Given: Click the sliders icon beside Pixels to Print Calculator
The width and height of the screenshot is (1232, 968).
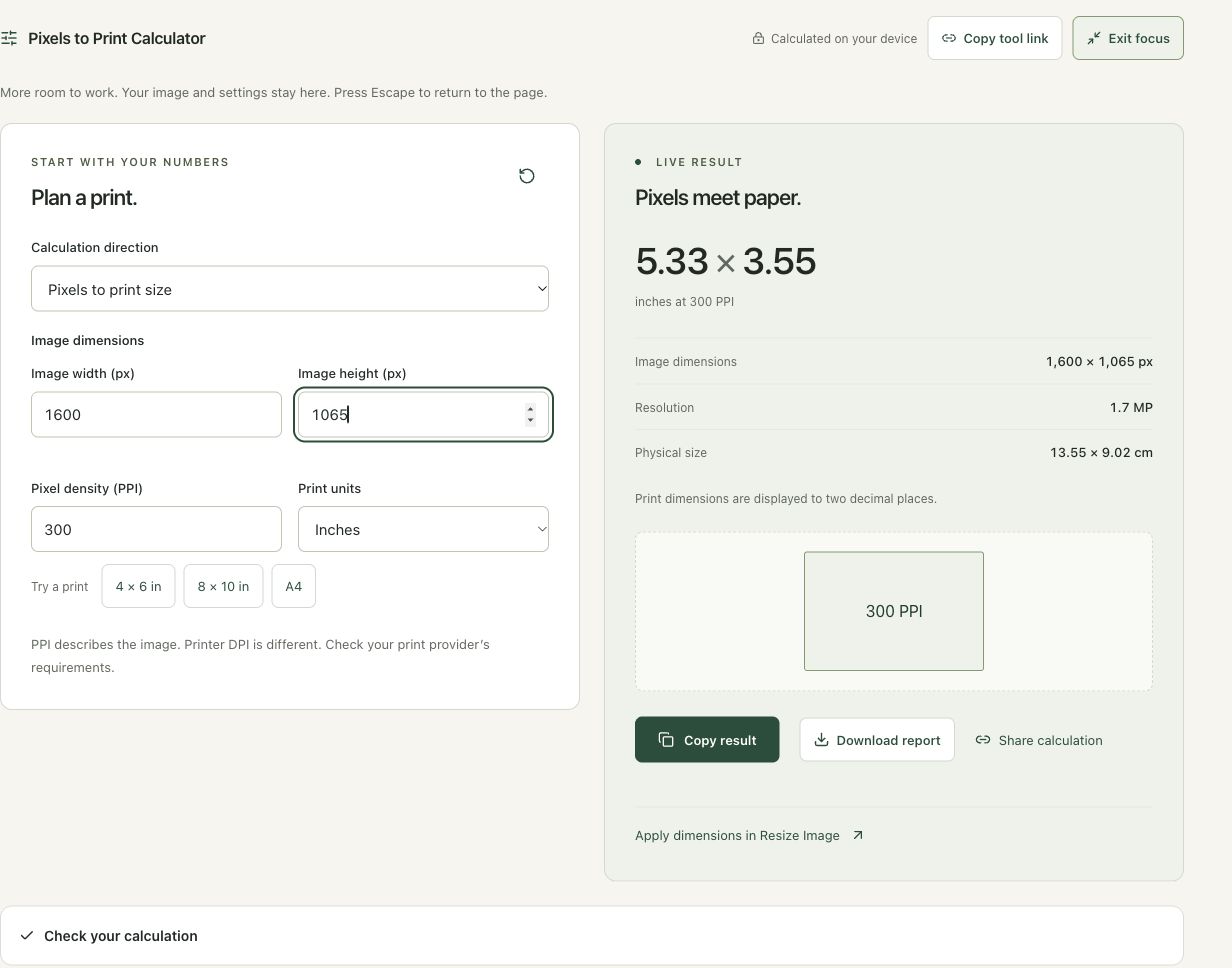Looking at the screenshot, I should (9, 38).
